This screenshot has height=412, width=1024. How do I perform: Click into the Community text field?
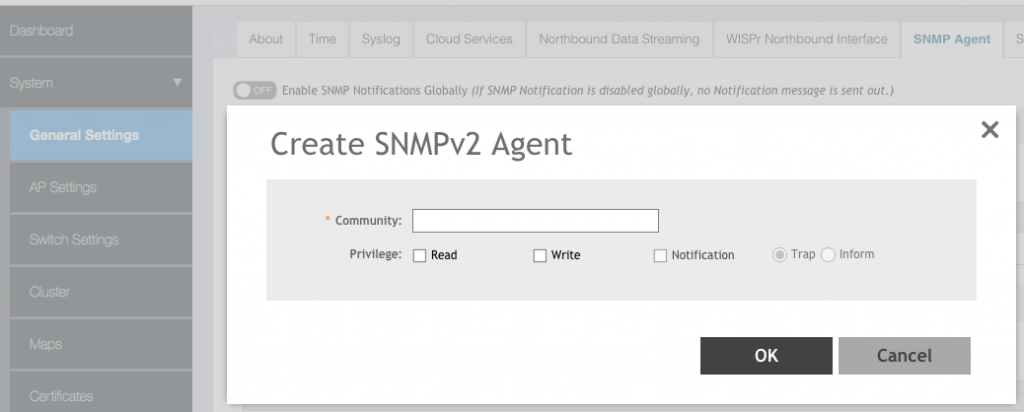(x=535, y=220)
